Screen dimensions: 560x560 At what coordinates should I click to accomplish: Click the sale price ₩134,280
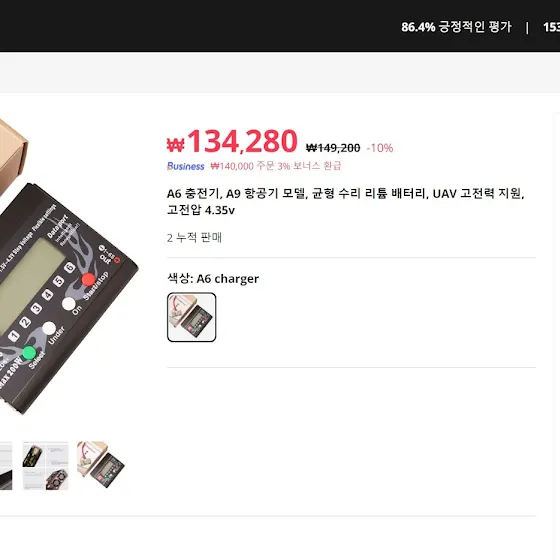tap(232, 141)
